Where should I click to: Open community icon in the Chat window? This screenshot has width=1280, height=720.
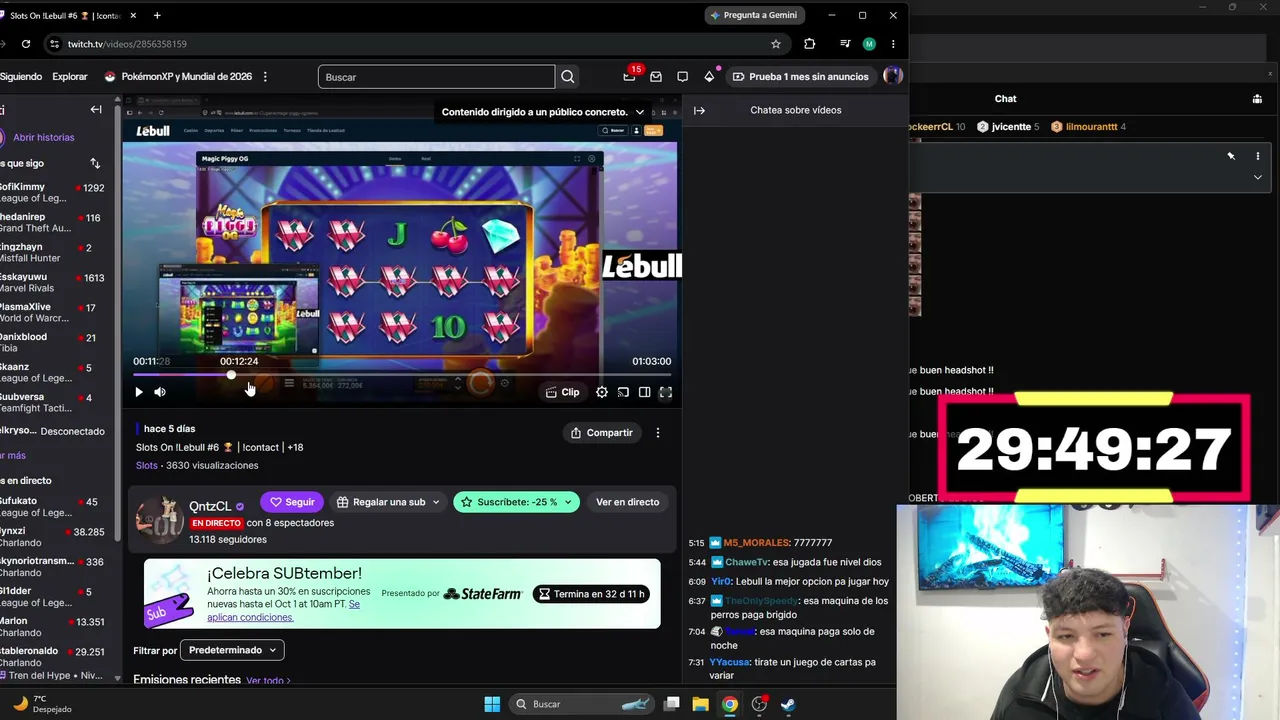tap(1257, 99)
